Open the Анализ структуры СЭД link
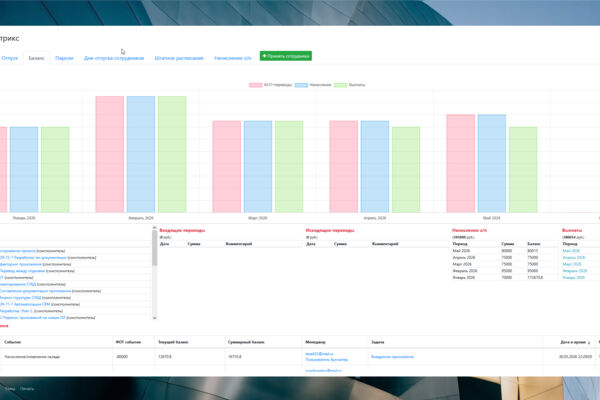Image resolution: width=600 pixels, height=400 pixels. point(21,297)
